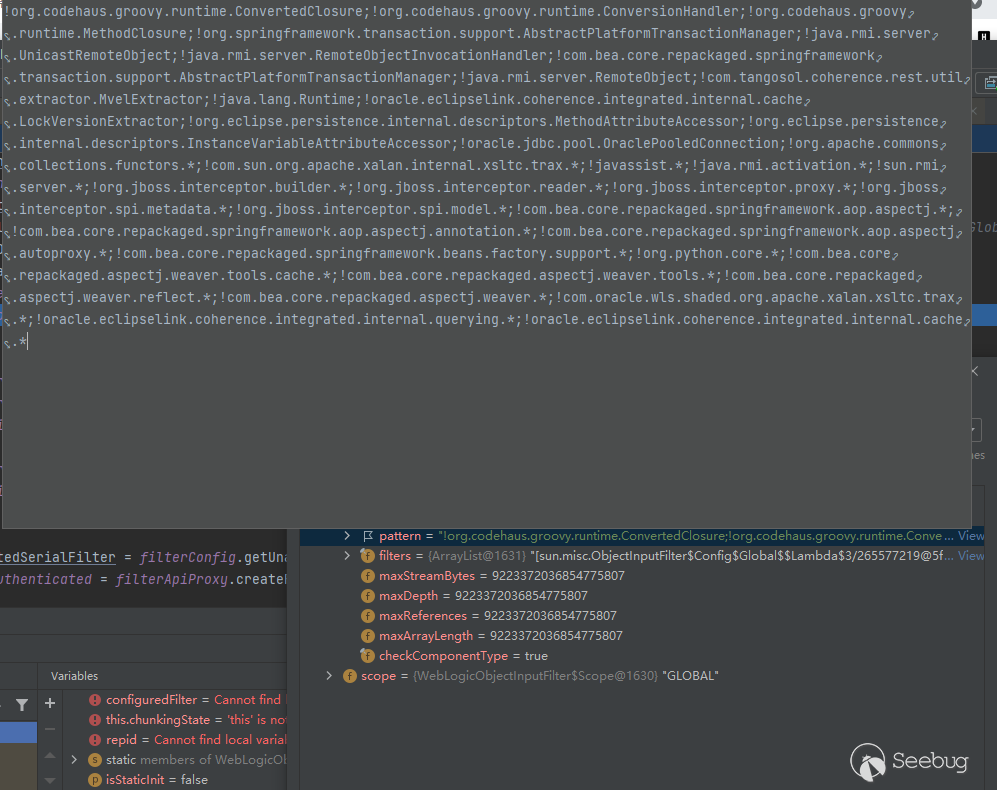Click the static members icon

click(x=95, y=760)
